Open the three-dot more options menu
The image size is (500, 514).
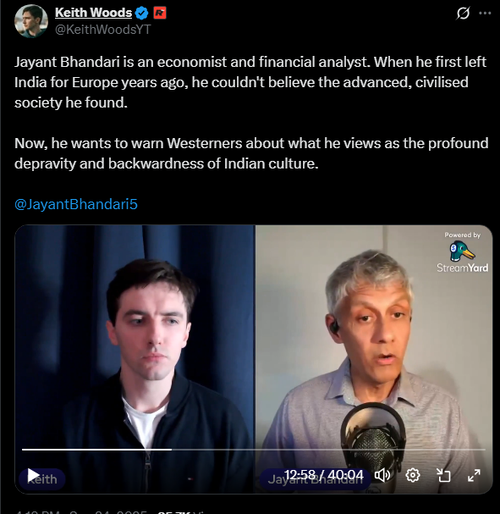pyautogui.click(x=485, y=13)
